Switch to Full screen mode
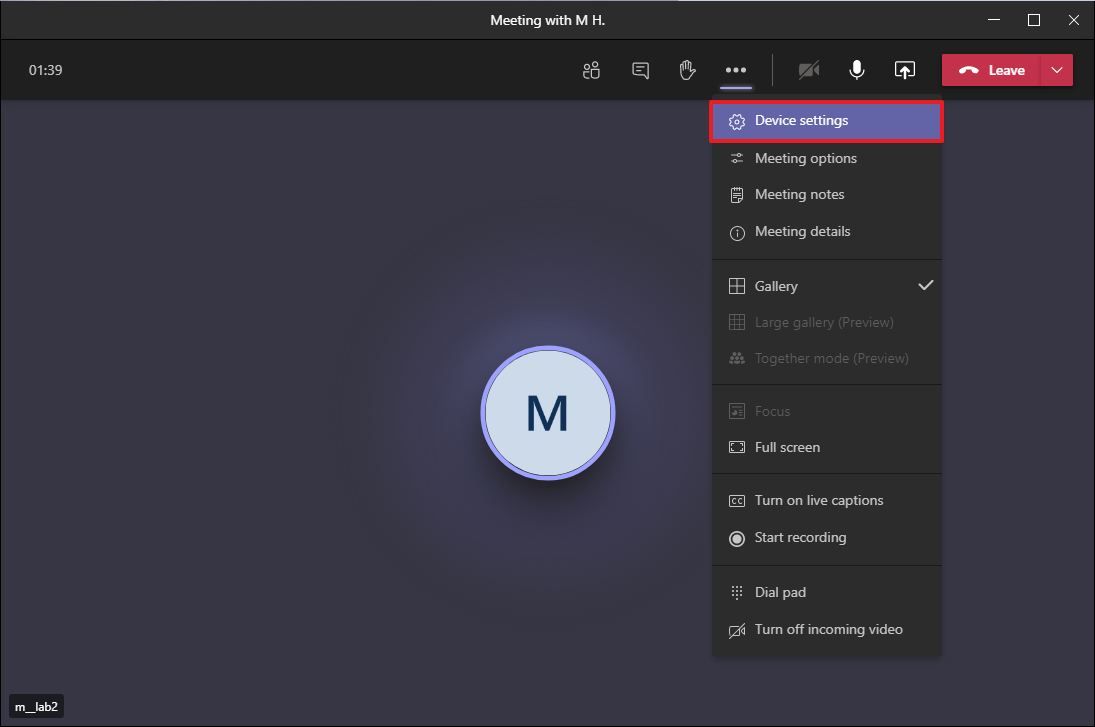The width and height of the screenshot is (1095, 727). coord(787,447)
